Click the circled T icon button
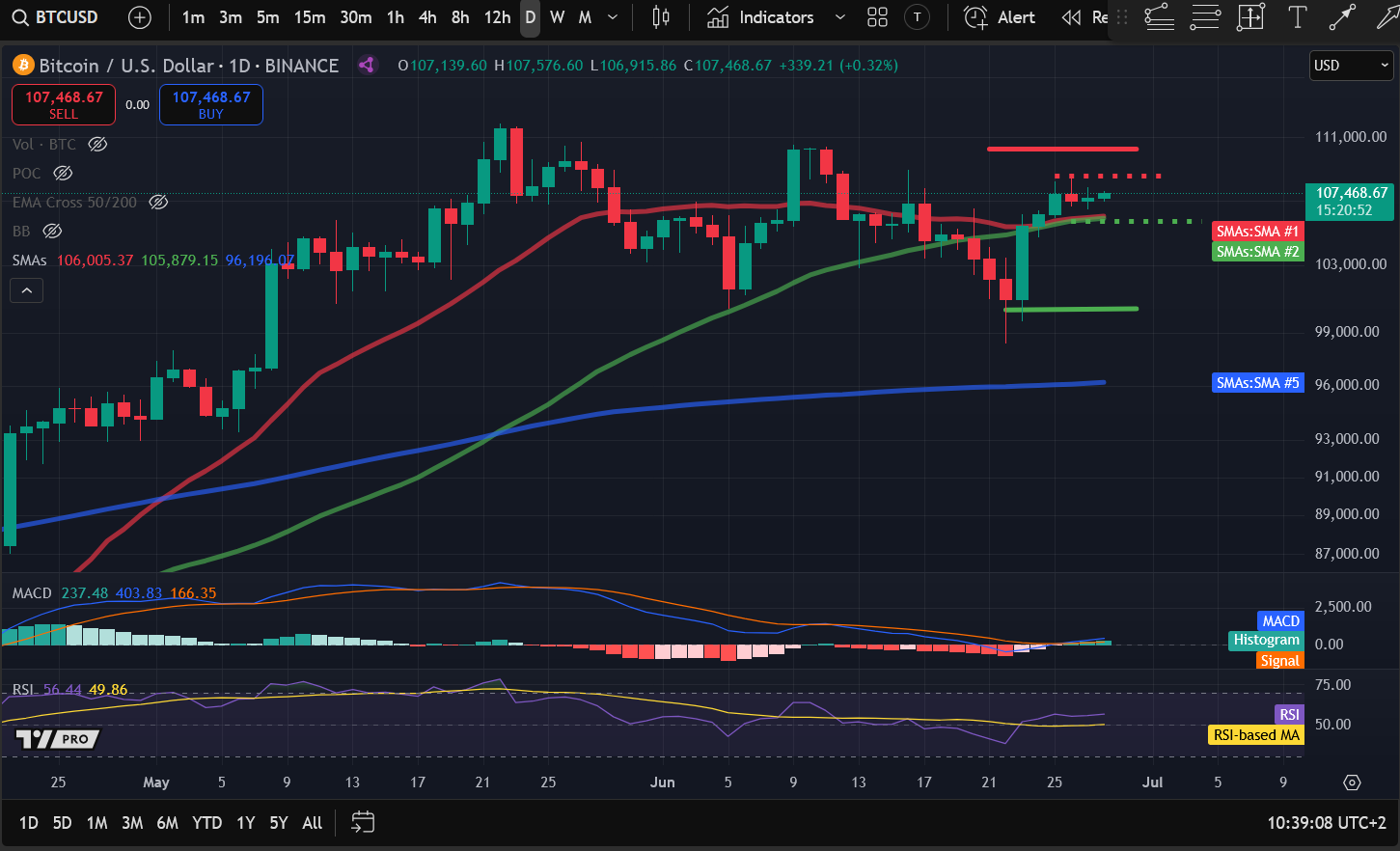This screenshot has height=851, width=1400. 917,17
